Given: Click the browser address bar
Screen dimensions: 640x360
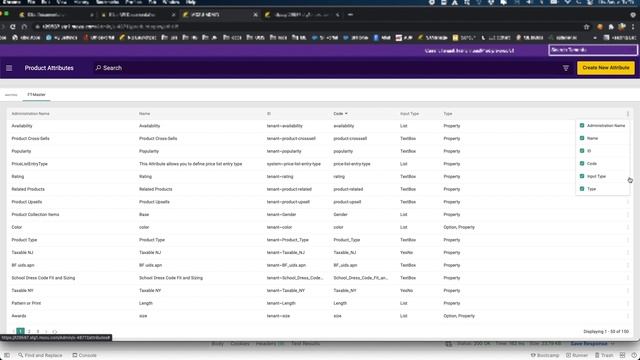Looking at the screenshot, I should (x=306, y=27).
